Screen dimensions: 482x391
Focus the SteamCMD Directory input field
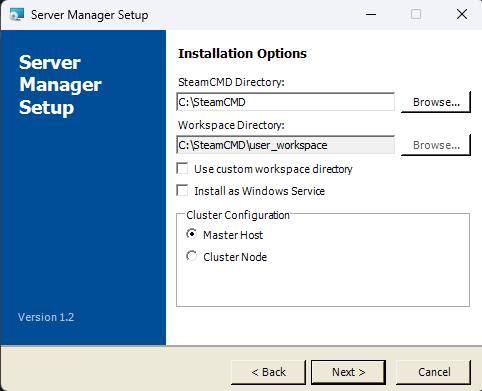286,102
